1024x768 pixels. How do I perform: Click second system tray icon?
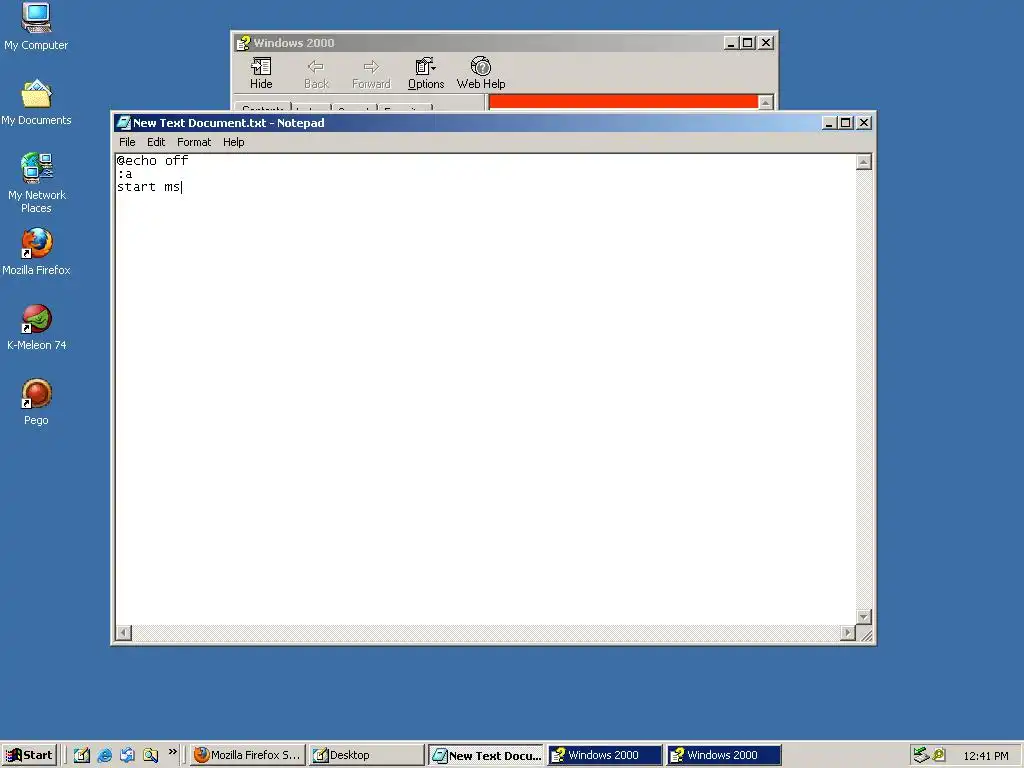pyautogui.click(x=938, y=755)
